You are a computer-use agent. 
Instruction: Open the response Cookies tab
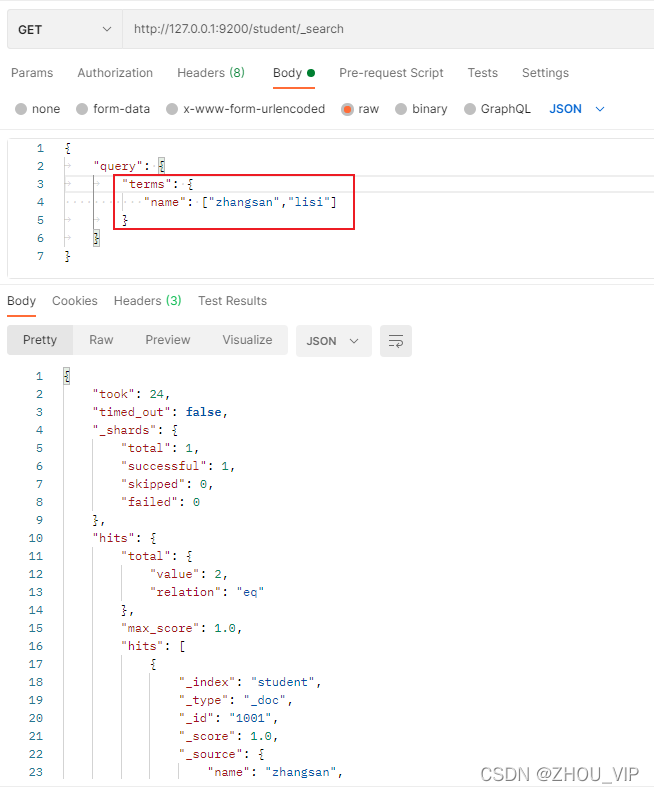pyautogui.click(x=75, y=301)
